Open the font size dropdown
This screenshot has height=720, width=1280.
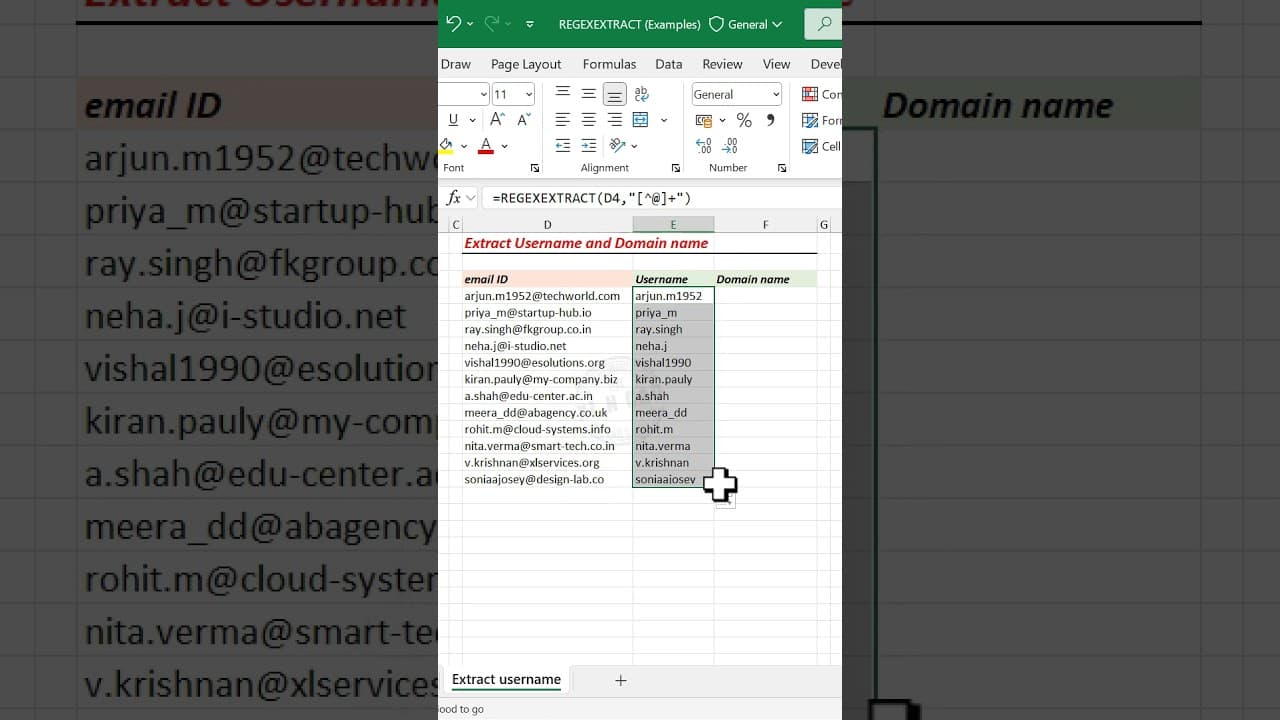point(527,93)
